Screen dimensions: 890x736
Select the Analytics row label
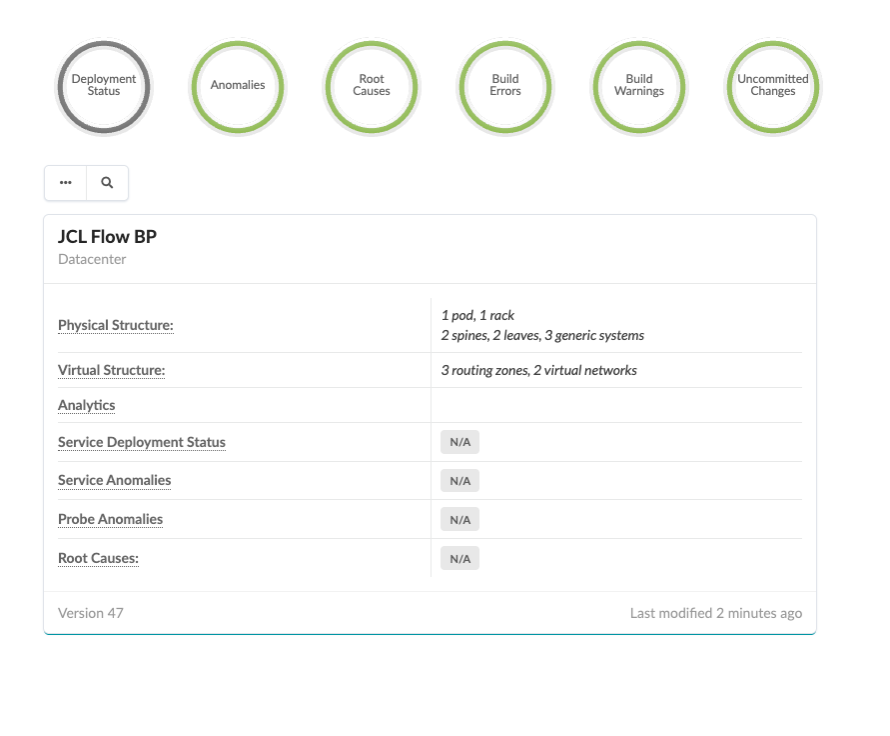(x=86, y=406)
